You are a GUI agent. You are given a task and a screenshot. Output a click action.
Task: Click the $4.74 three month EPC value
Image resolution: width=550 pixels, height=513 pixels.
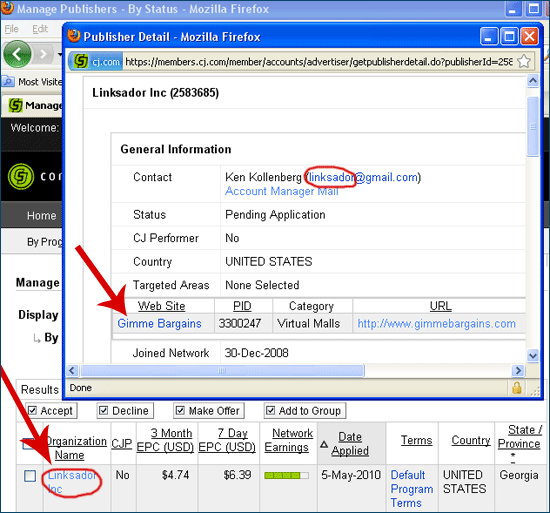click(175, 475)
